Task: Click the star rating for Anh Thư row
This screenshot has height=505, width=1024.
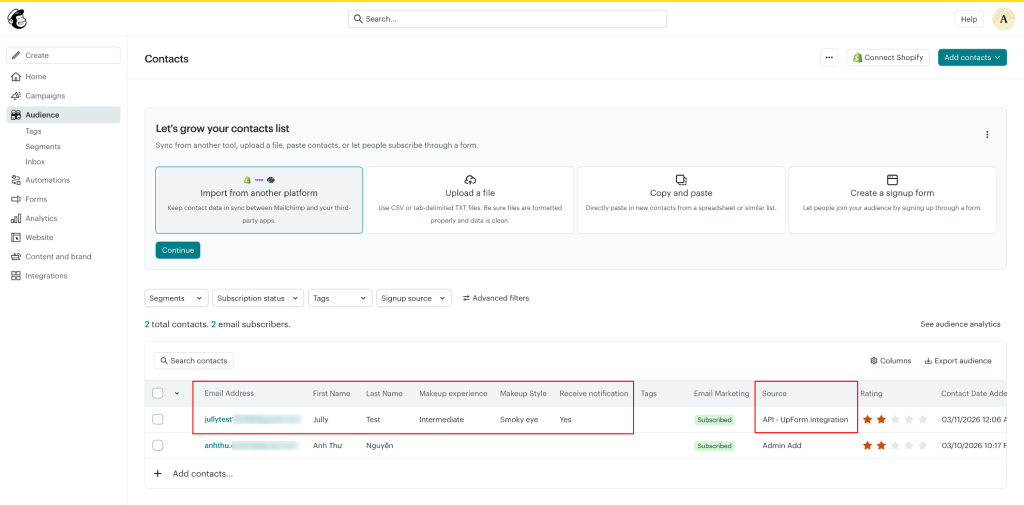Action: (x=895, y=446)
